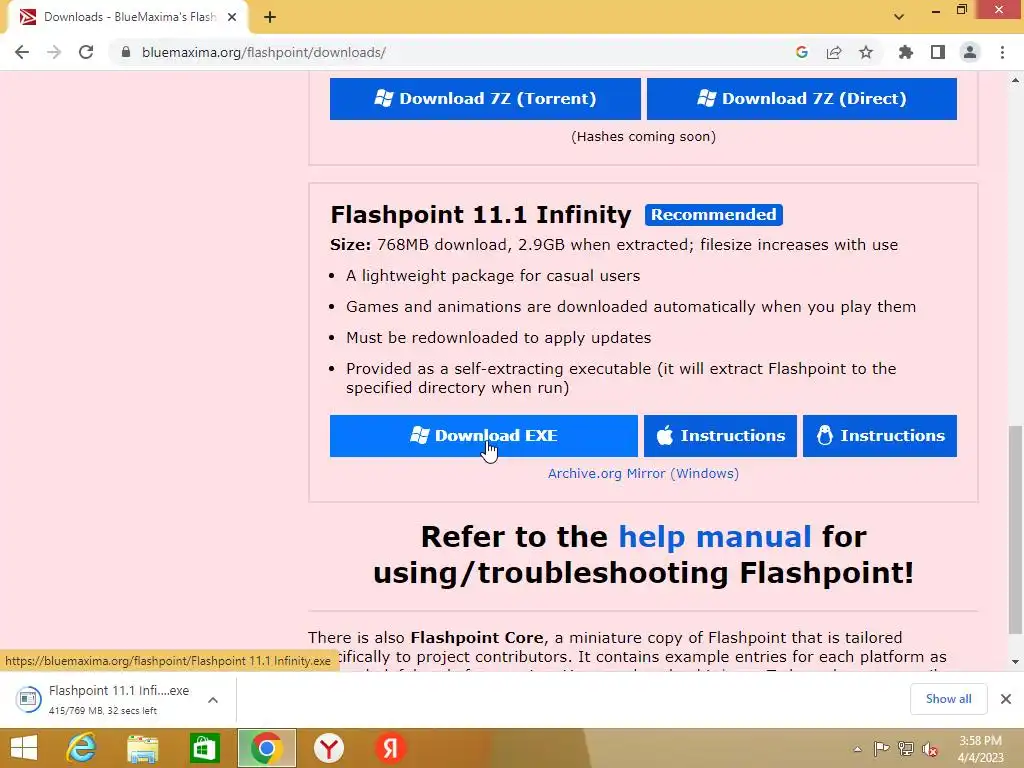This screenshot has height=768, width=1024.
Task: Open Google icon in address bar
Action: 802,52
